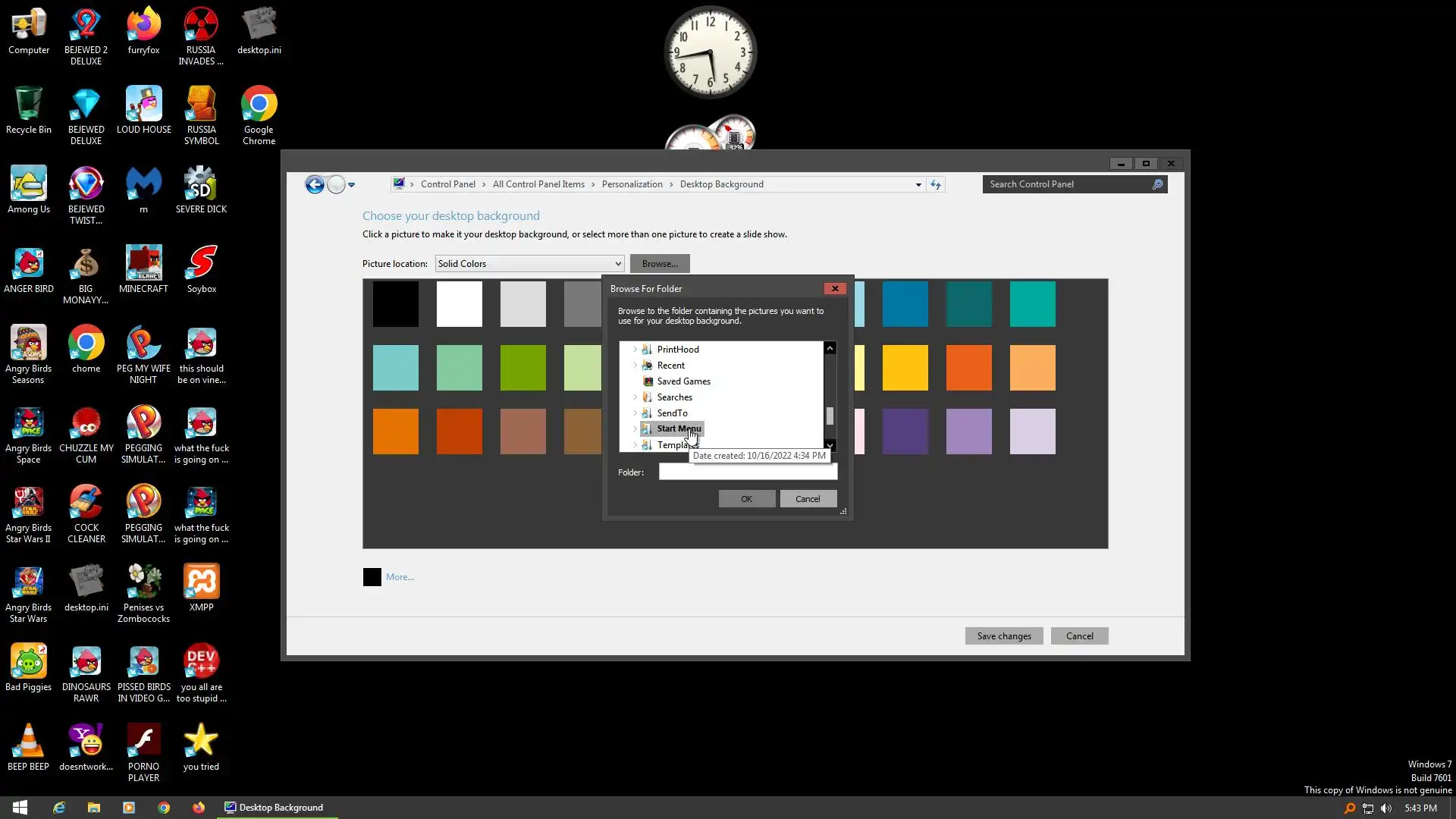
Task: Go to Personalization in breadcrumb
Action: click(632, 184)
